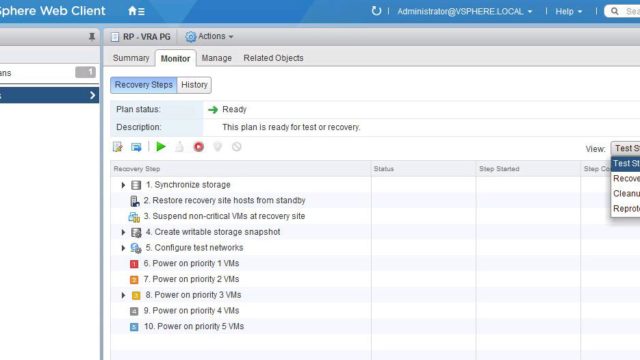Select '1. Synchronize storage' step text

coord(188,184)
